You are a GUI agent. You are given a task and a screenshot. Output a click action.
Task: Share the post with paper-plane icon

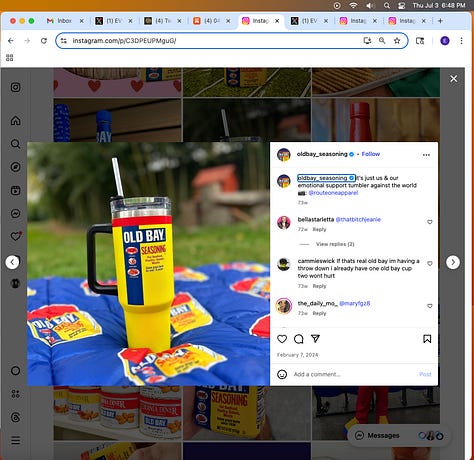tap(315, 339)
